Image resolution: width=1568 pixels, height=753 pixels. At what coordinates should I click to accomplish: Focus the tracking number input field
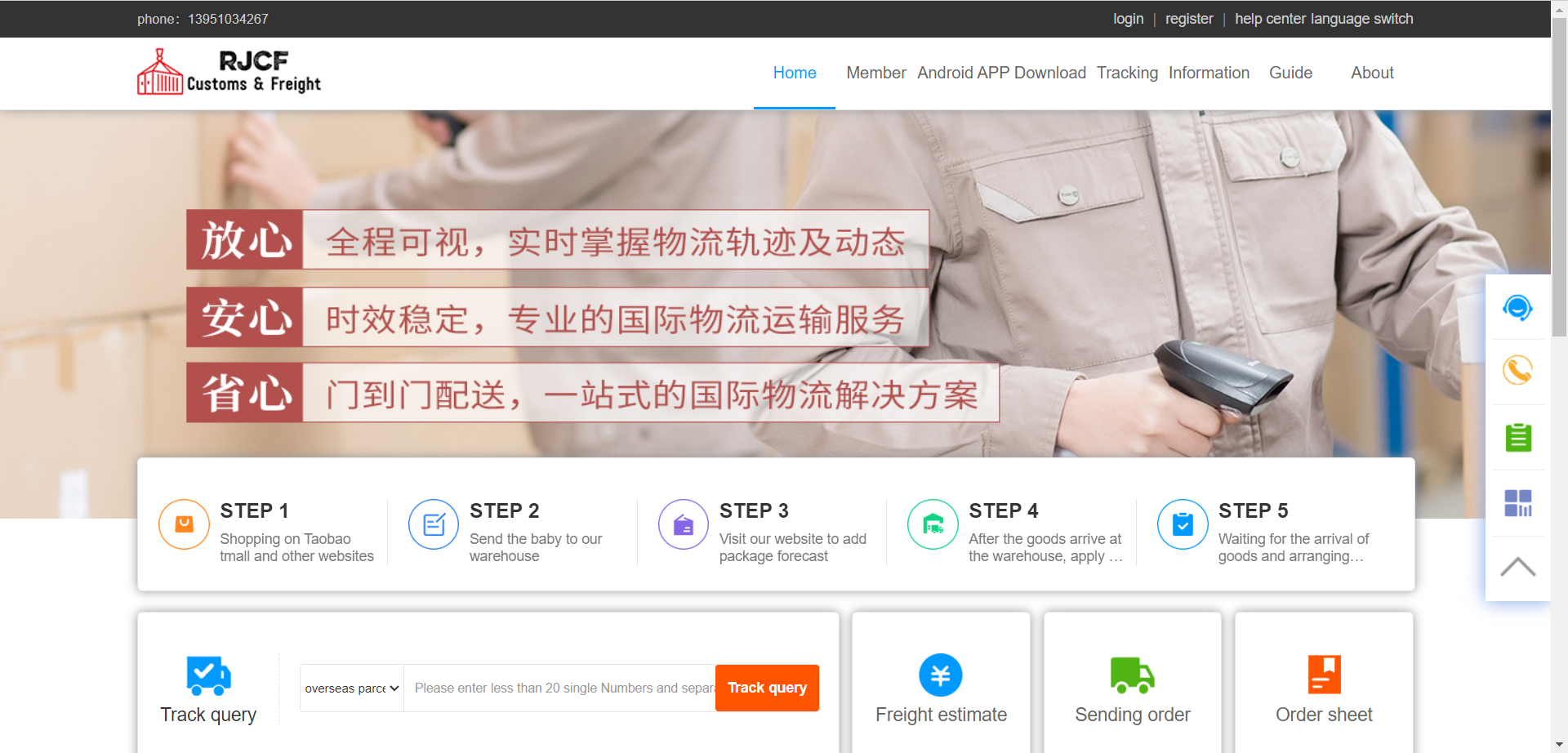point(560,688)
